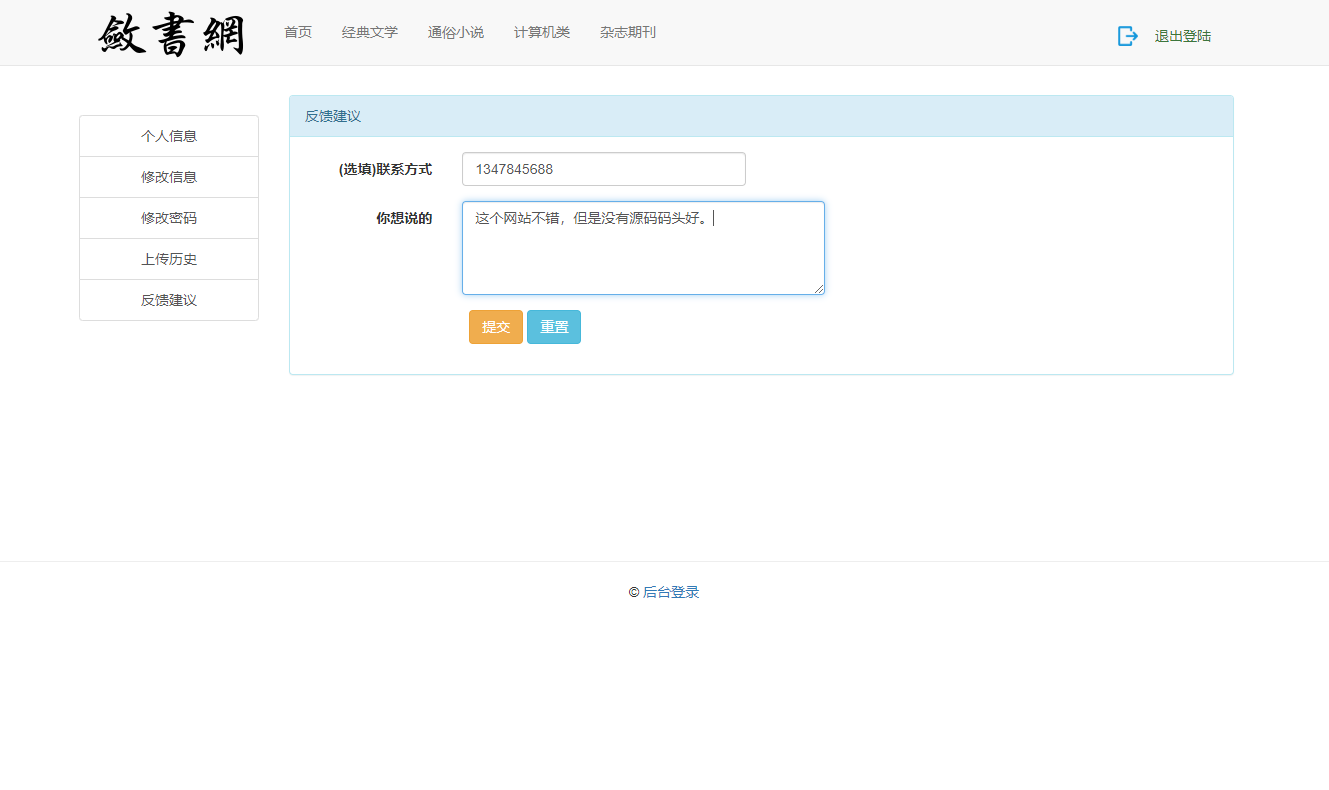Click the logout arrow icon
1329x790 pixels.
click(x=1127, y=35)
